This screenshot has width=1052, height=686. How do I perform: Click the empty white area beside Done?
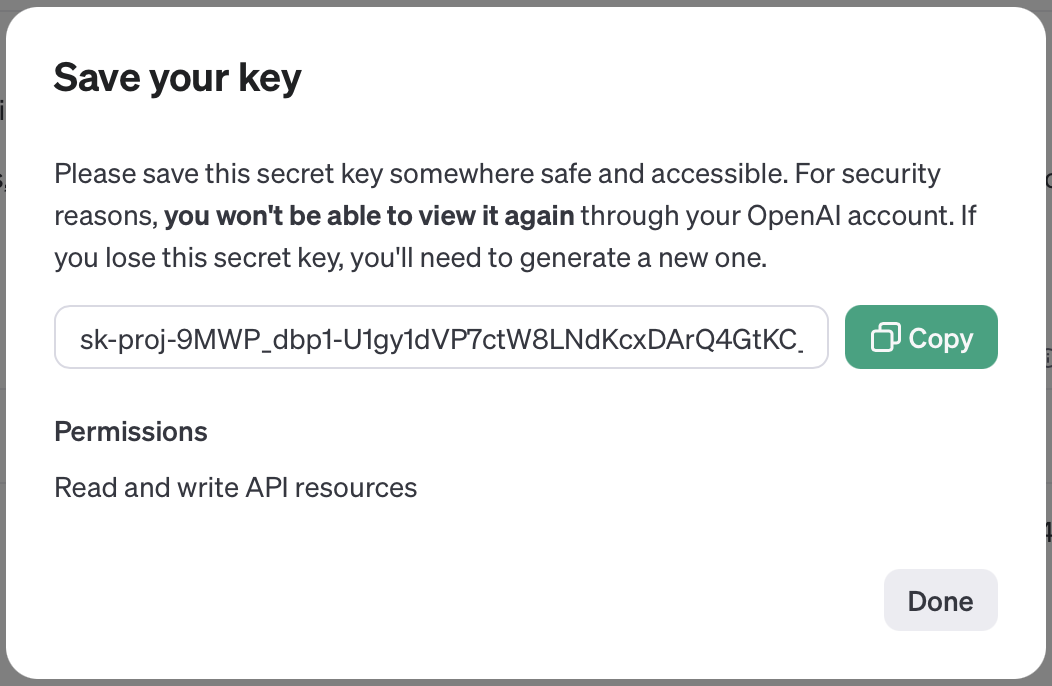point(600,600)
